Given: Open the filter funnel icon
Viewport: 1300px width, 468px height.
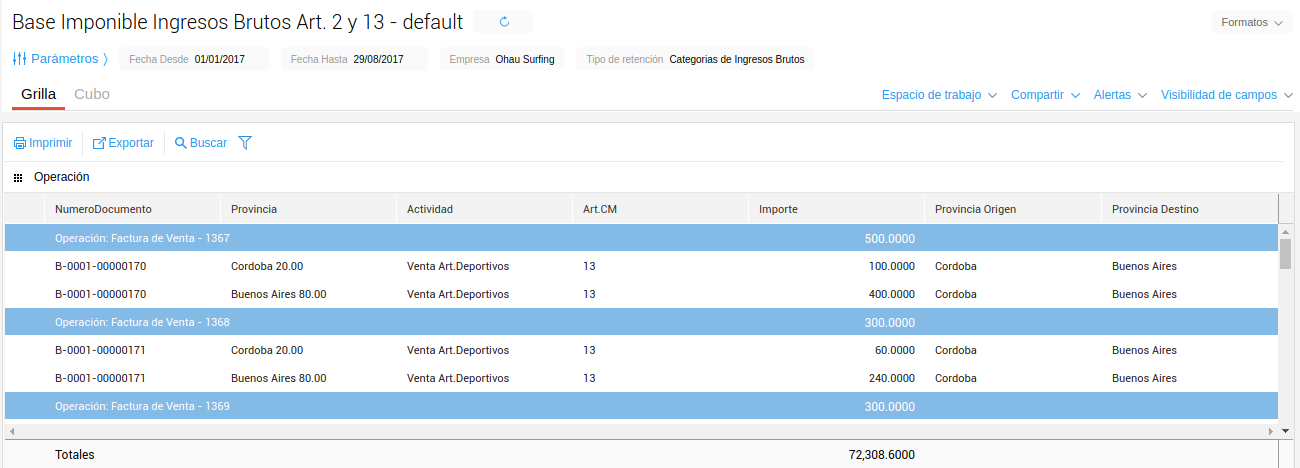Looking at the screenshot, I should [245, 143].
